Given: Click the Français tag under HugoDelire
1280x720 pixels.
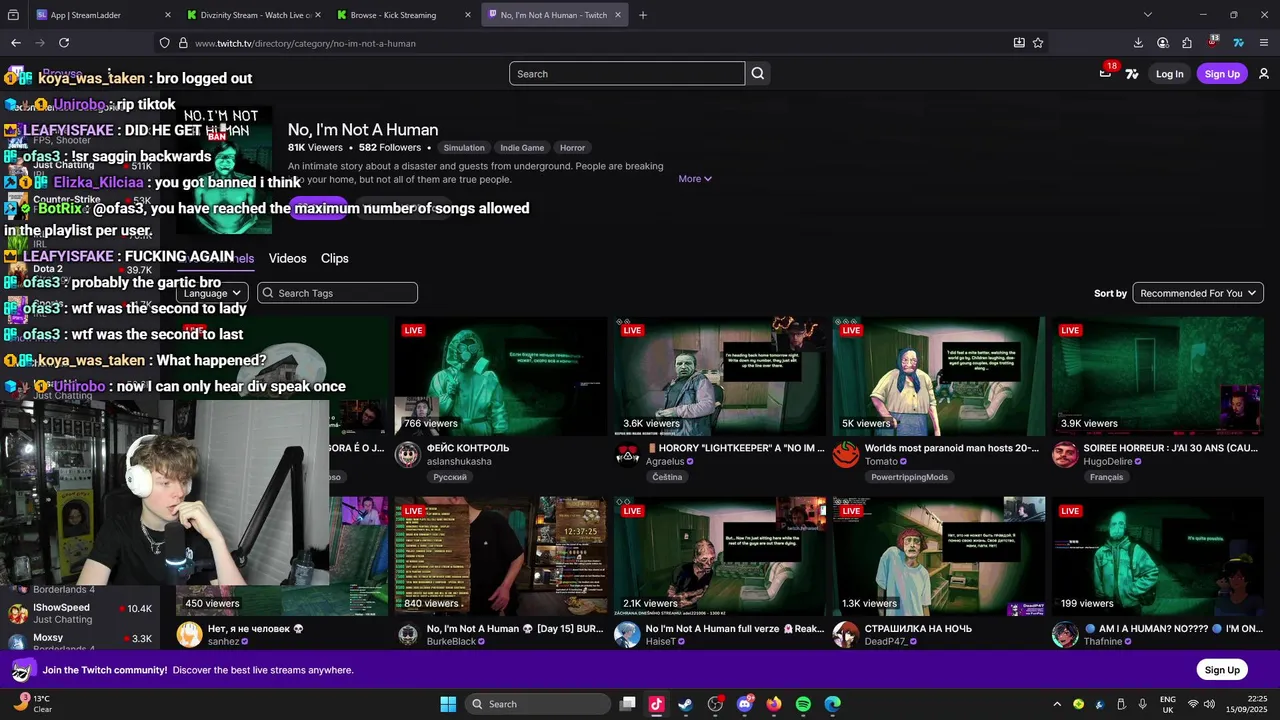Looking at the screenshot, I should coord(1106,477).
